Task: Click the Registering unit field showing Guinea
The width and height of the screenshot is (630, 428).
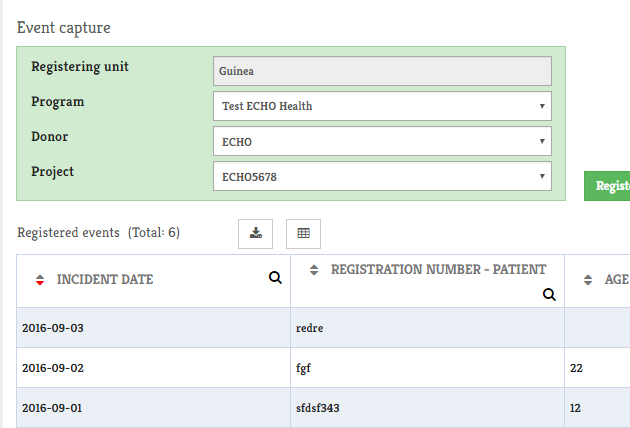Action: click(382, 71)
